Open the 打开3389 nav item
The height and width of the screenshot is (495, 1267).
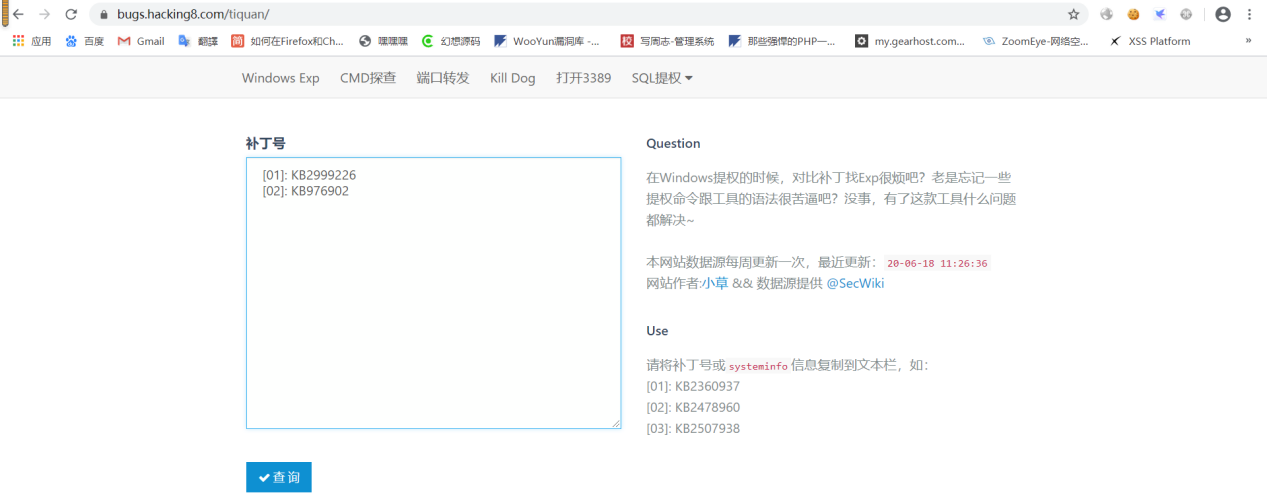tap(584, 78)
